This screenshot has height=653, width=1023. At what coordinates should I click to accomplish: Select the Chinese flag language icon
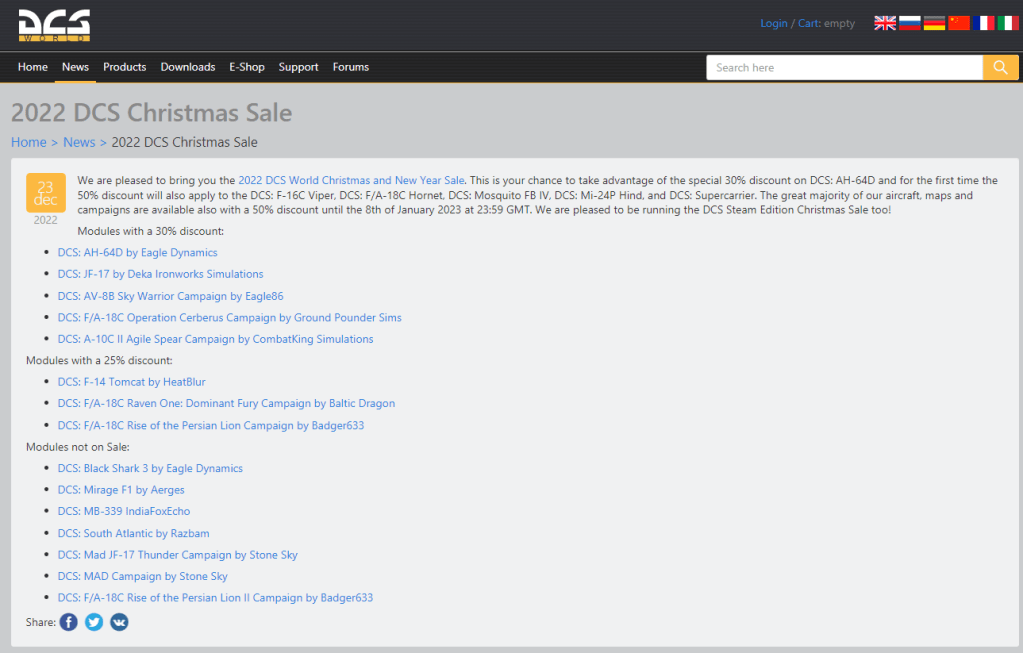[x=959, y=23]
